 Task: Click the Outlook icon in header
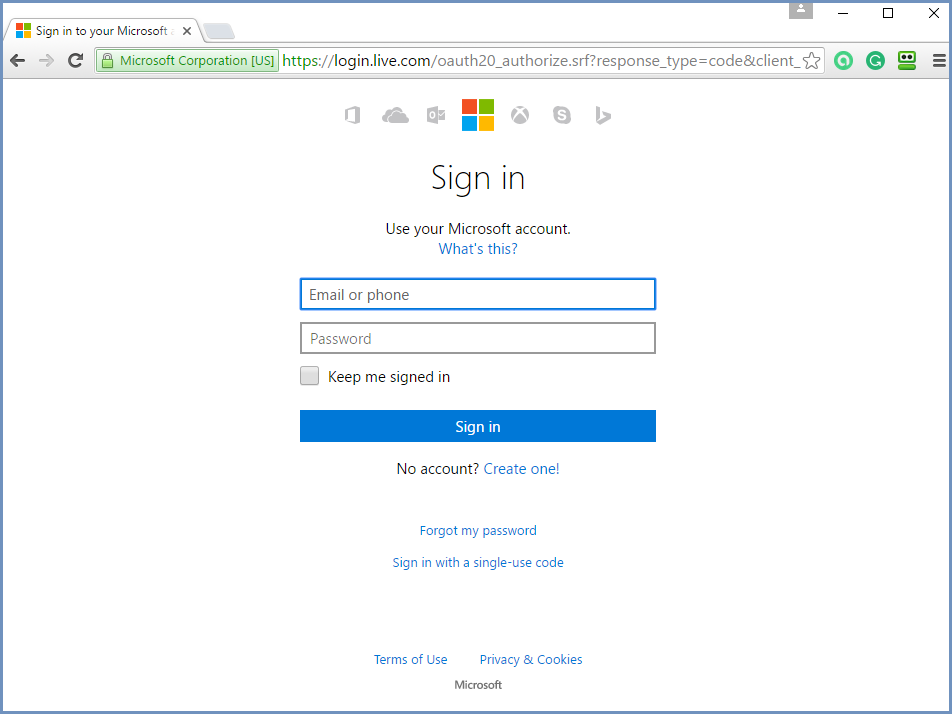pyautogui.click(x=436, y=116)
